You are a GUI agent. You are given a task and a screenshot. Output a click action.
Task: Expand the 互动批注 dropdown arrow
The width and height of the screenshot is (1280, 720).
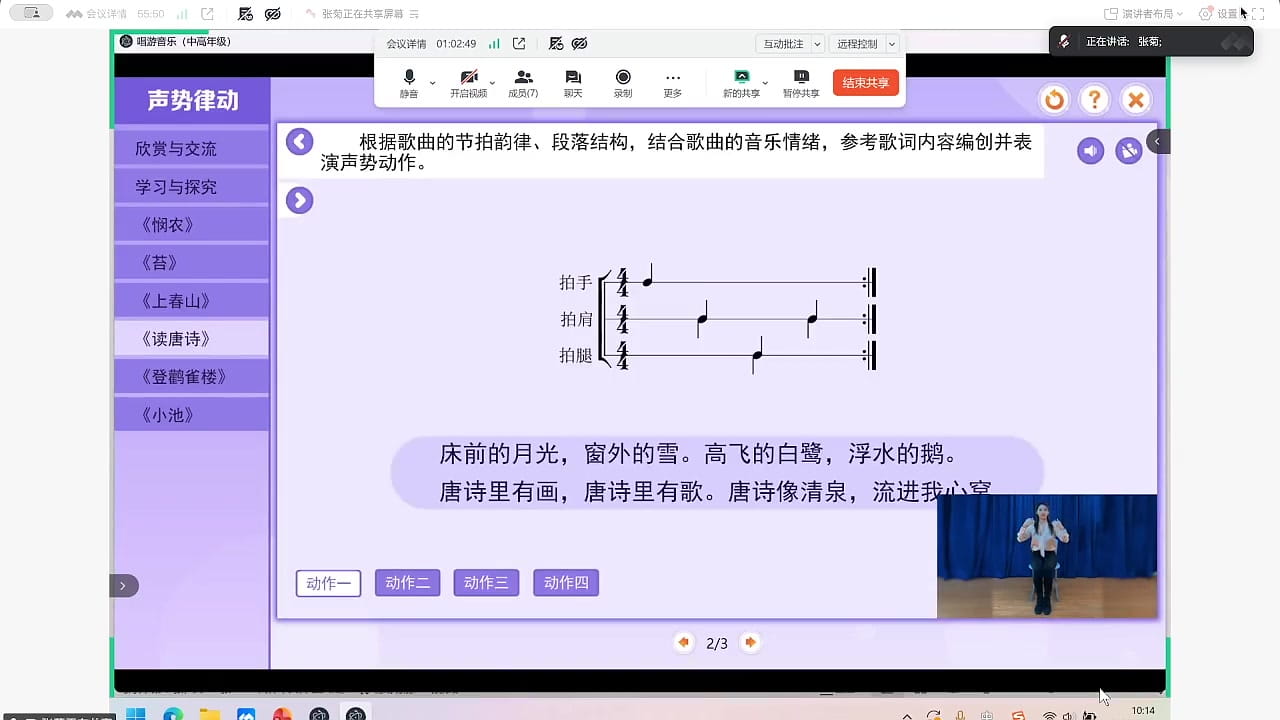[818, 44]
